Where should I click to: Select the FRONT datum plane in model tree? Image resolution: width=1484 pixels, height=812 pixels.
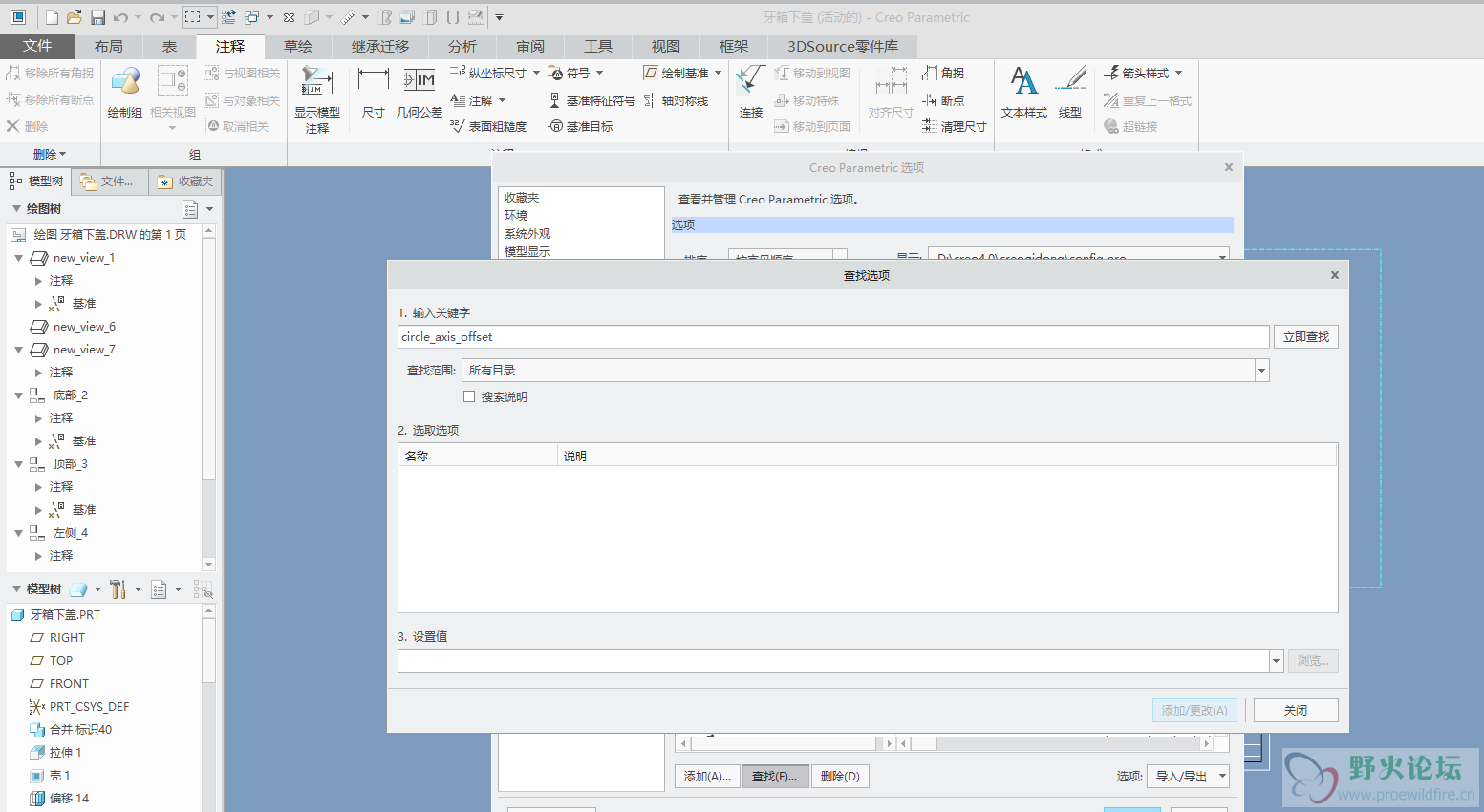pyautogui.click(x=69, y=684)
